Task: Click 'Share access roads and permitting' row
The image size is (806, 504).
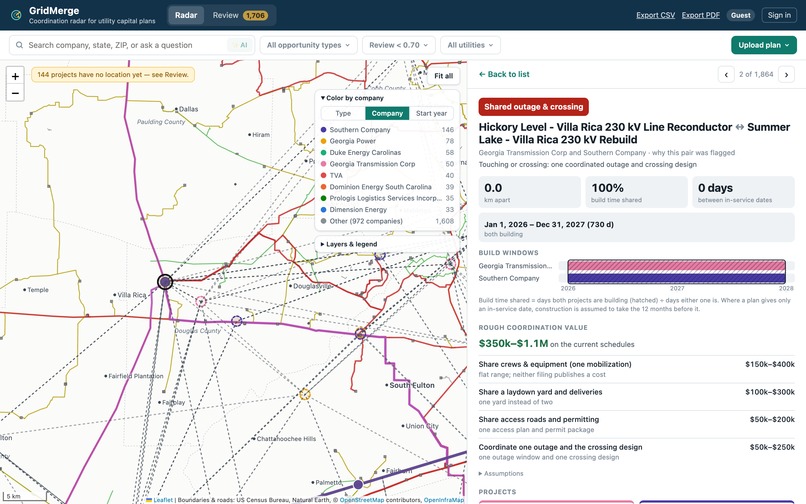Action: (x=636, y=424)
